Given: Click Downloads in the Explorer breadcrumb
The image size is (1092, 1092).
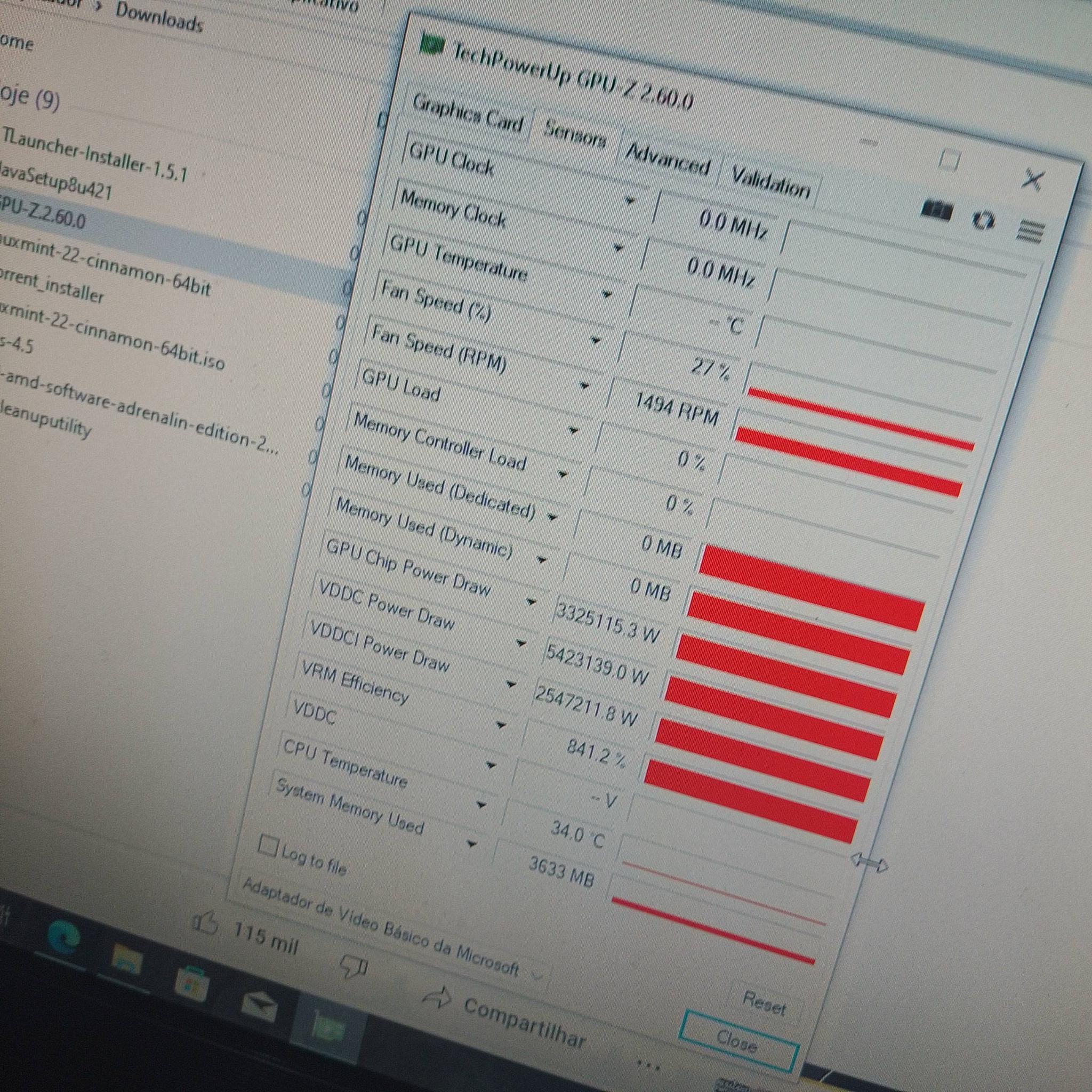Looking at the screenshot, I should (x=159, y=18).
